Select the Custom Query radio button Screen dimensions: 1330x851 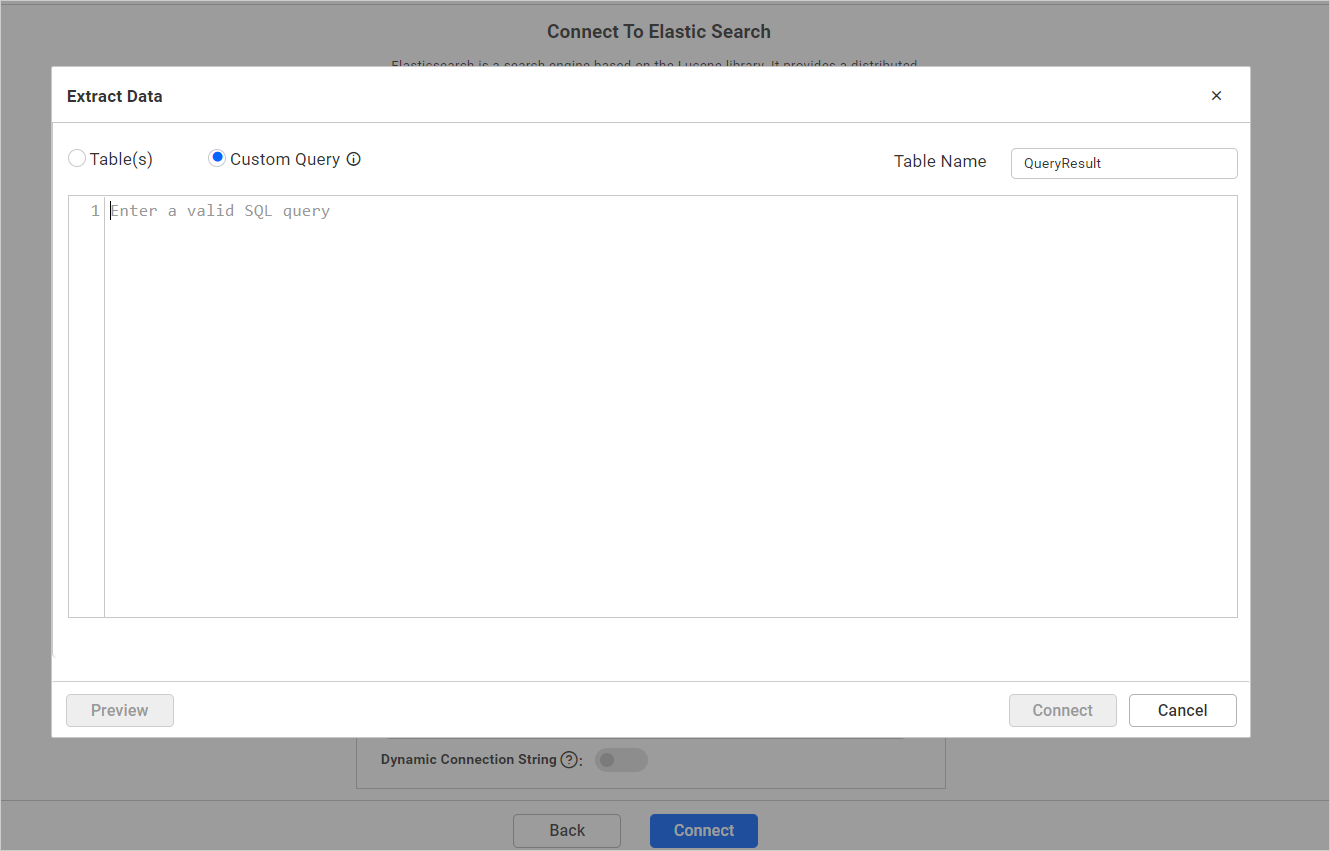[217, 158]
